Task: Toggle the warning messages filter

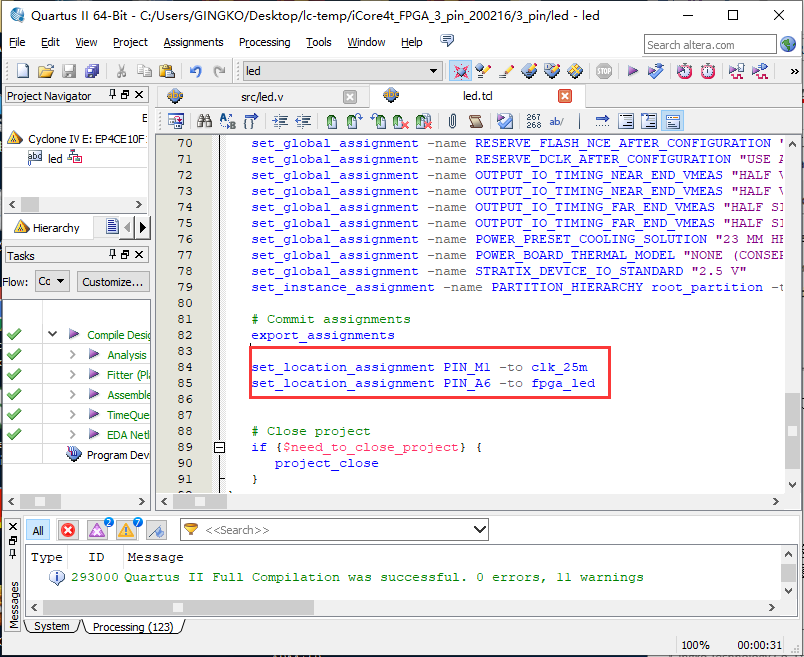Action: [x=126, y=530]
